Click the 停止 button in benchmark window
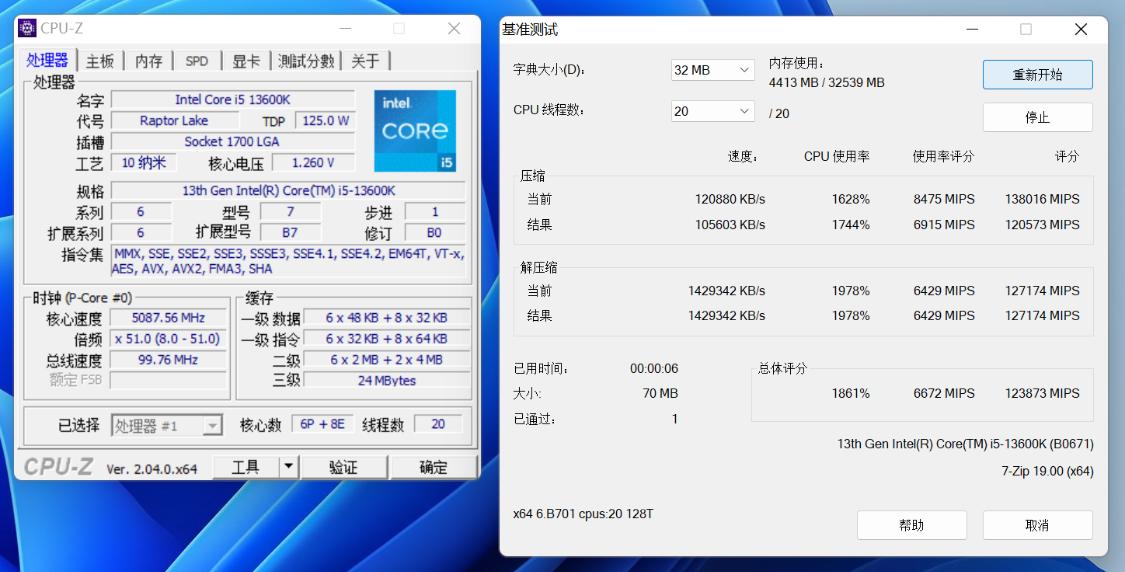The image size is (1125, 572). tap(1037, 117)
